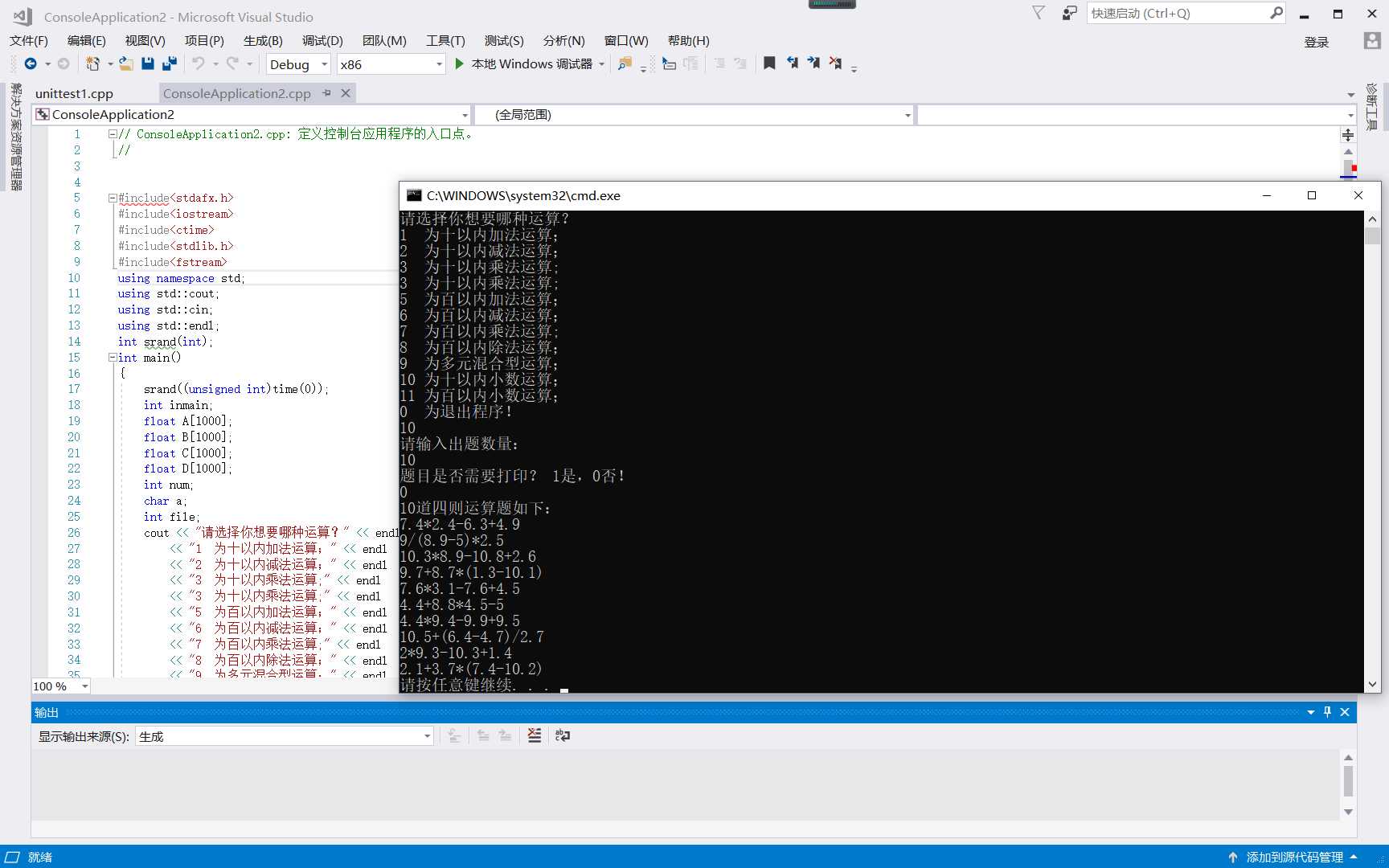Open the 解决方案资源管理器 side tab
This screenshot has height=868, width=1389.
(x=15, y=137)
